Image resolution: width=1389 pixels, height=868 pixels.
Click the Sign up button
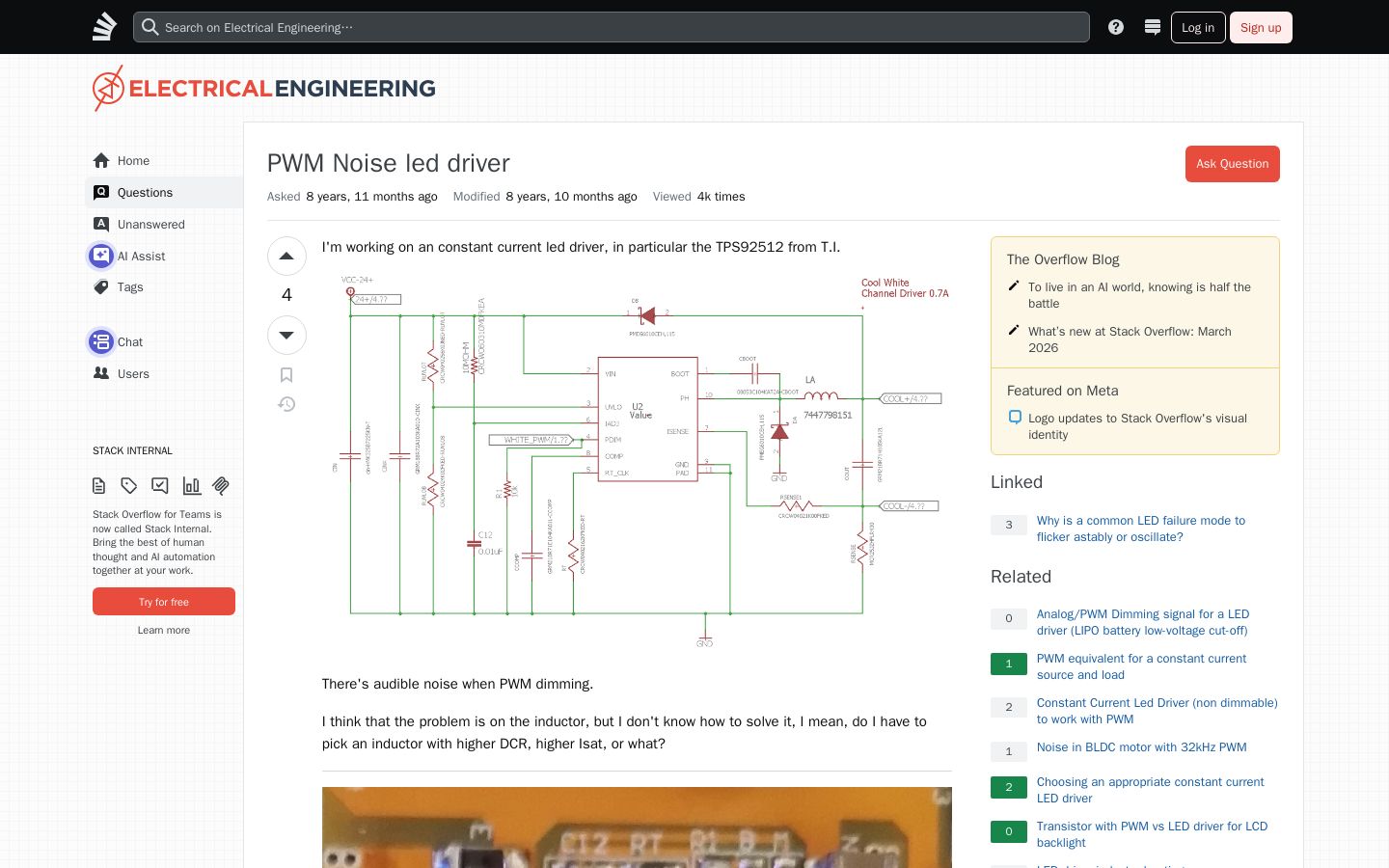[1261, 27]
